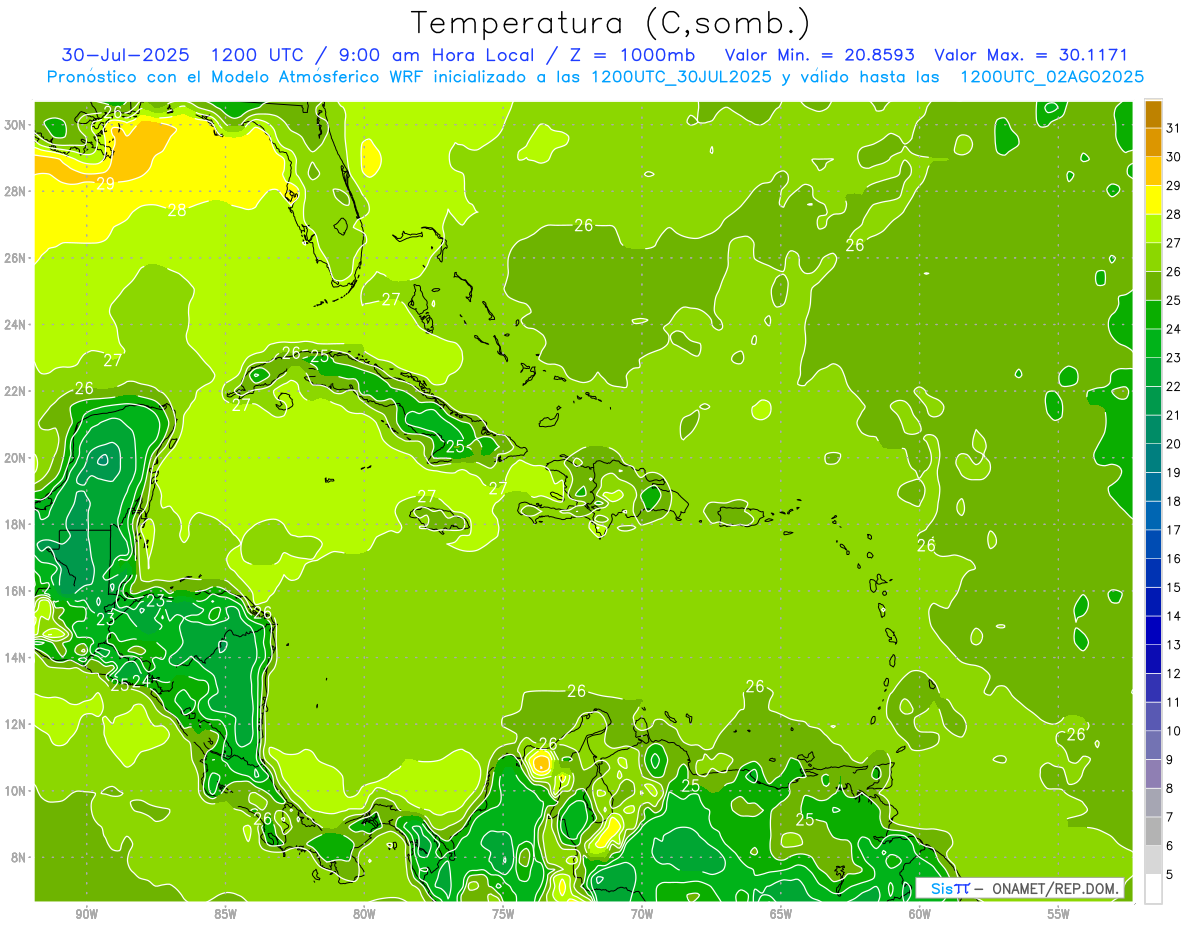Select the 8N latitude axis label
The height and width of the screenshot is (927, 1200).
[19, 857]
